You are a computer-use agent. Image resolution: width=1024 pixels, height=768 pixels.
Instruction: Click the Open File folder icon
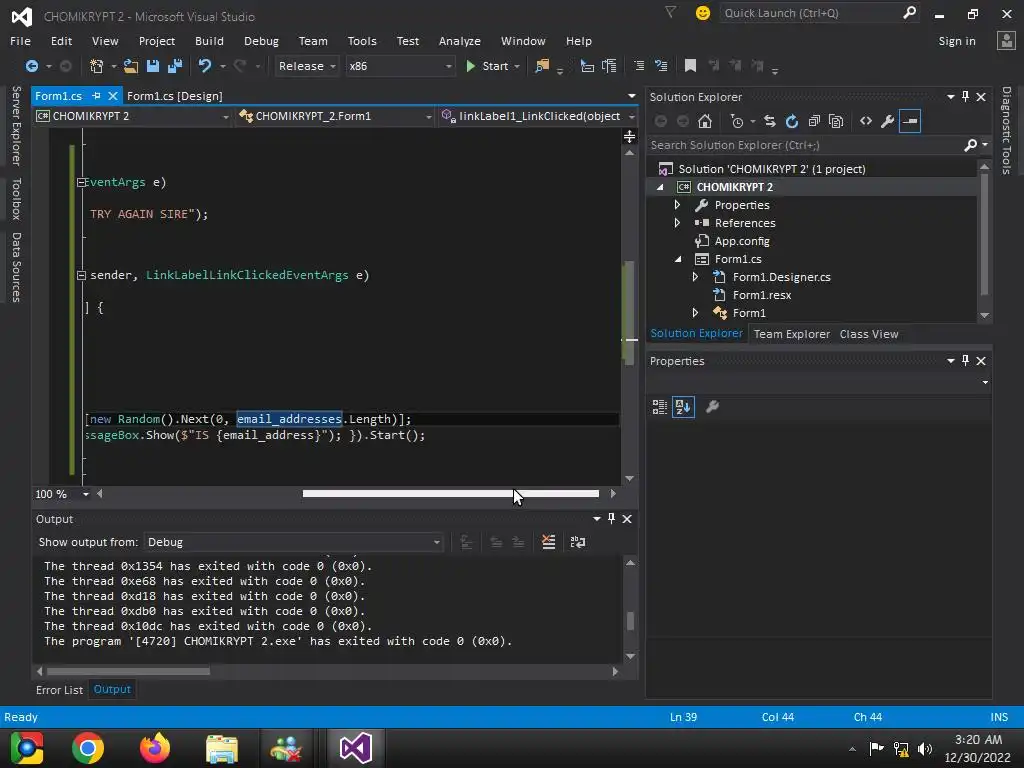tap(131, 66)
